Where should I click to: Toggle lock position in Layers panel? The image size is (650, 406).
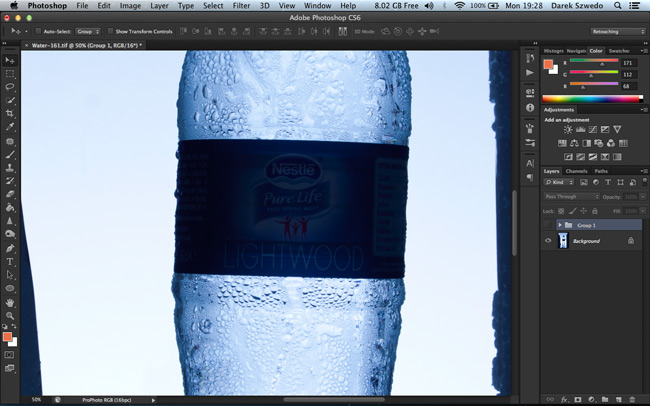[x=583, y=211]
